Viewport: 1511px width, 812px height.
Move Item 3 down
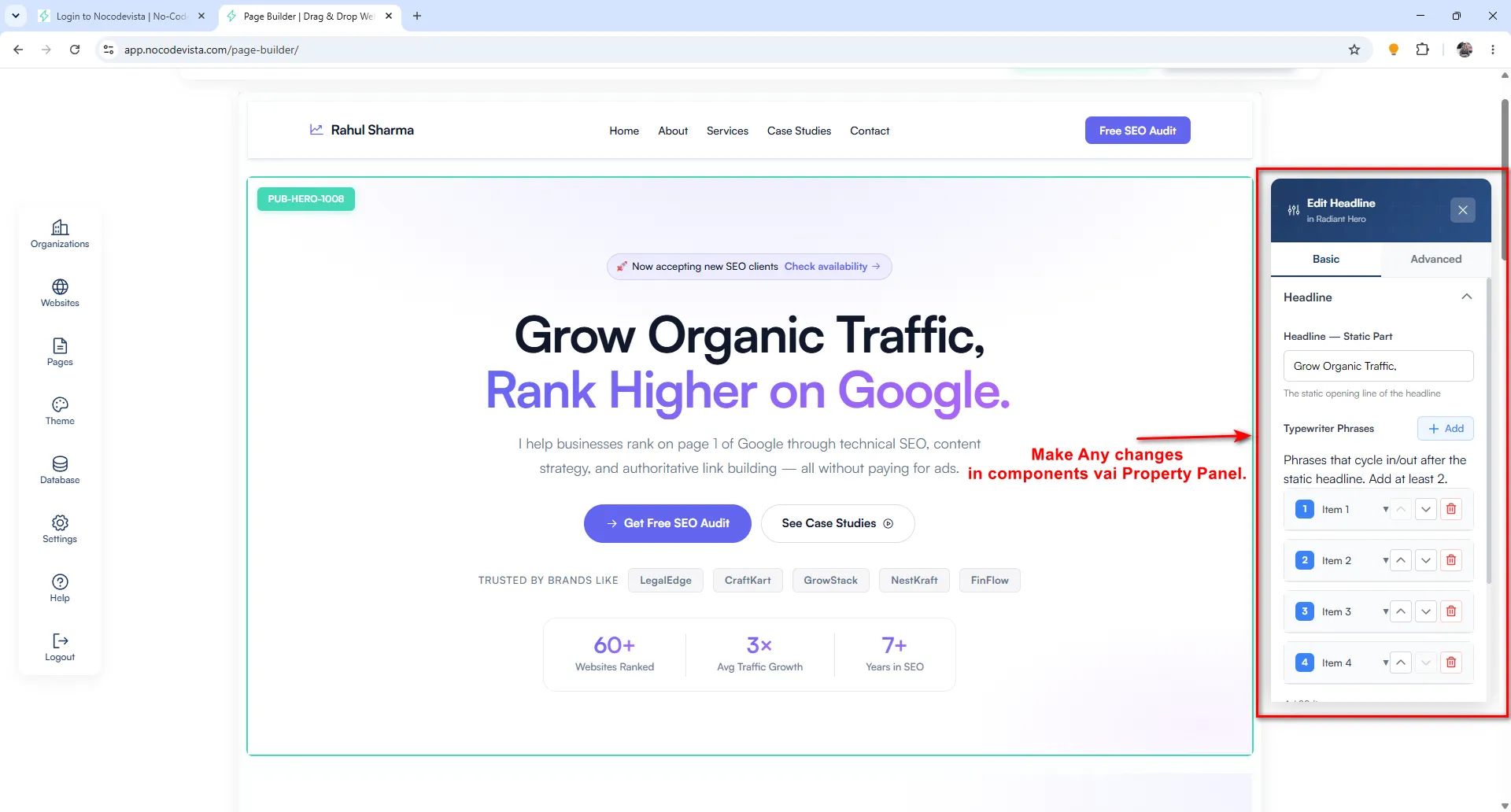tap(1426, 611)
